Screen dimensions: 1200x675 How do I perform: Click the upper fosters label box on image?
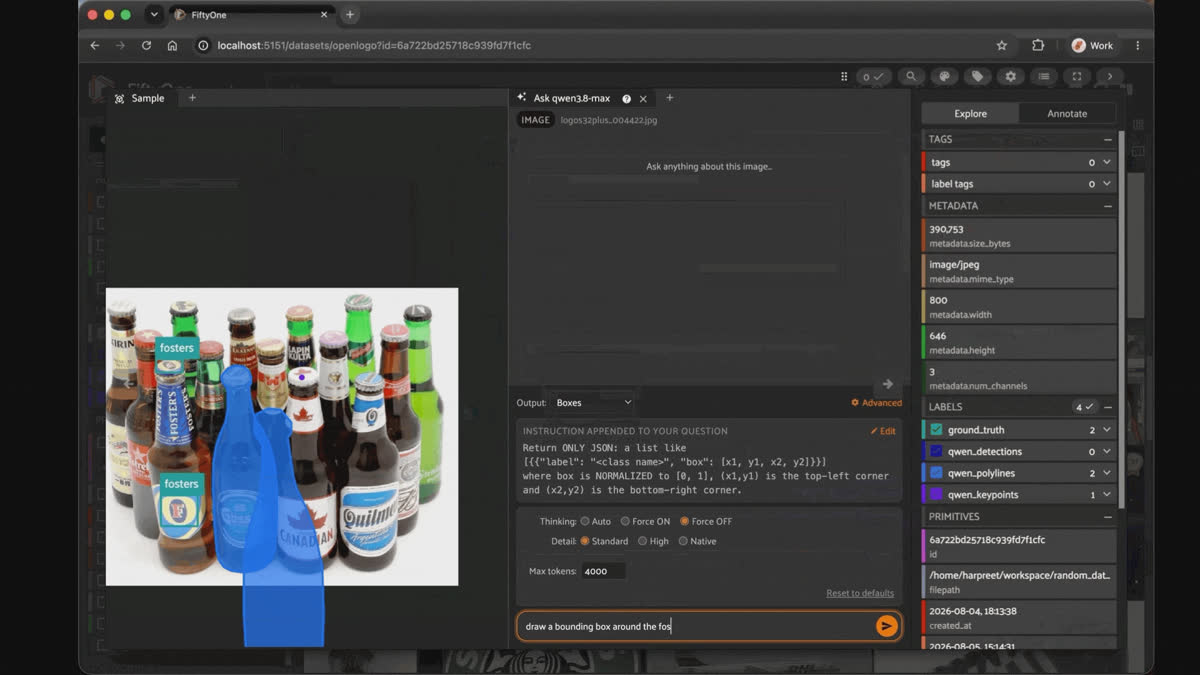[177, 348]
